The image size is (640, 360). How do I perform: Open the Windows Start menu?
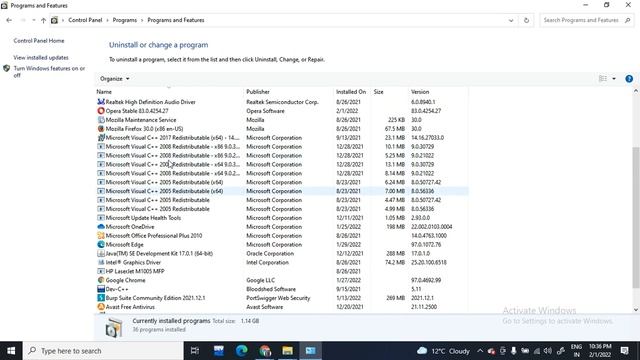11,351
